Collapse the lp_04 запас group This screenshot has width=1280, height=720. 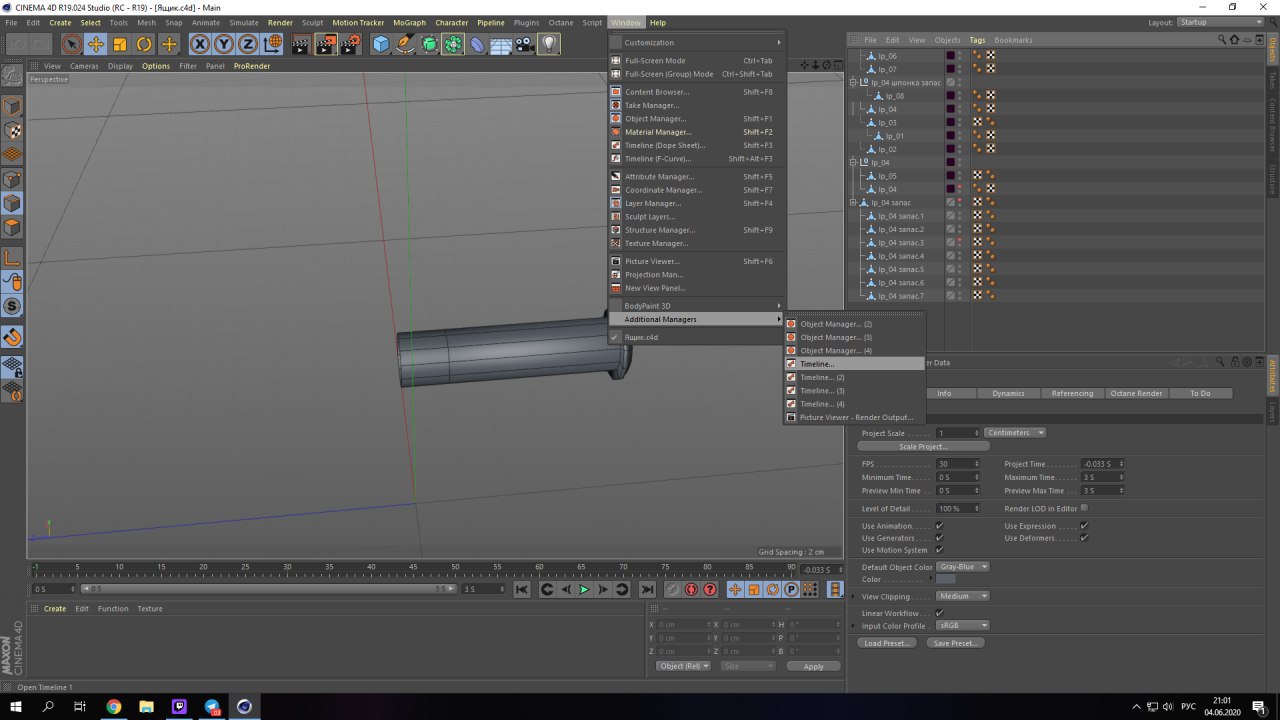point(853,202)
